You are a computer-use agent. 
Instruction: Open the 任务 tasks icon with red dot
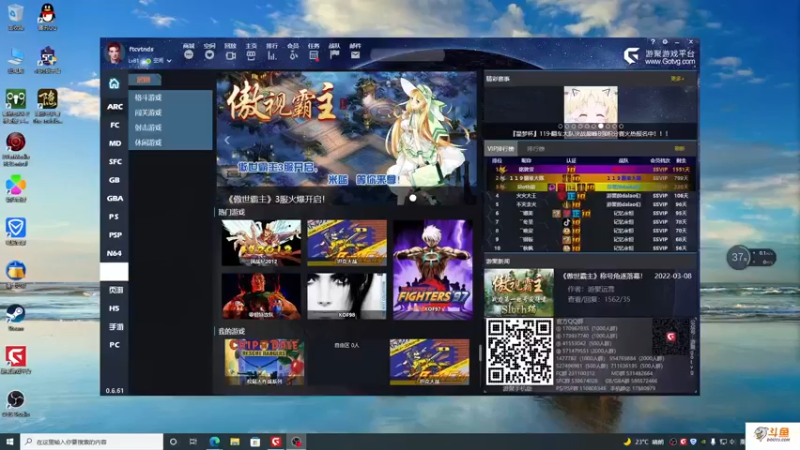[314, 55]
